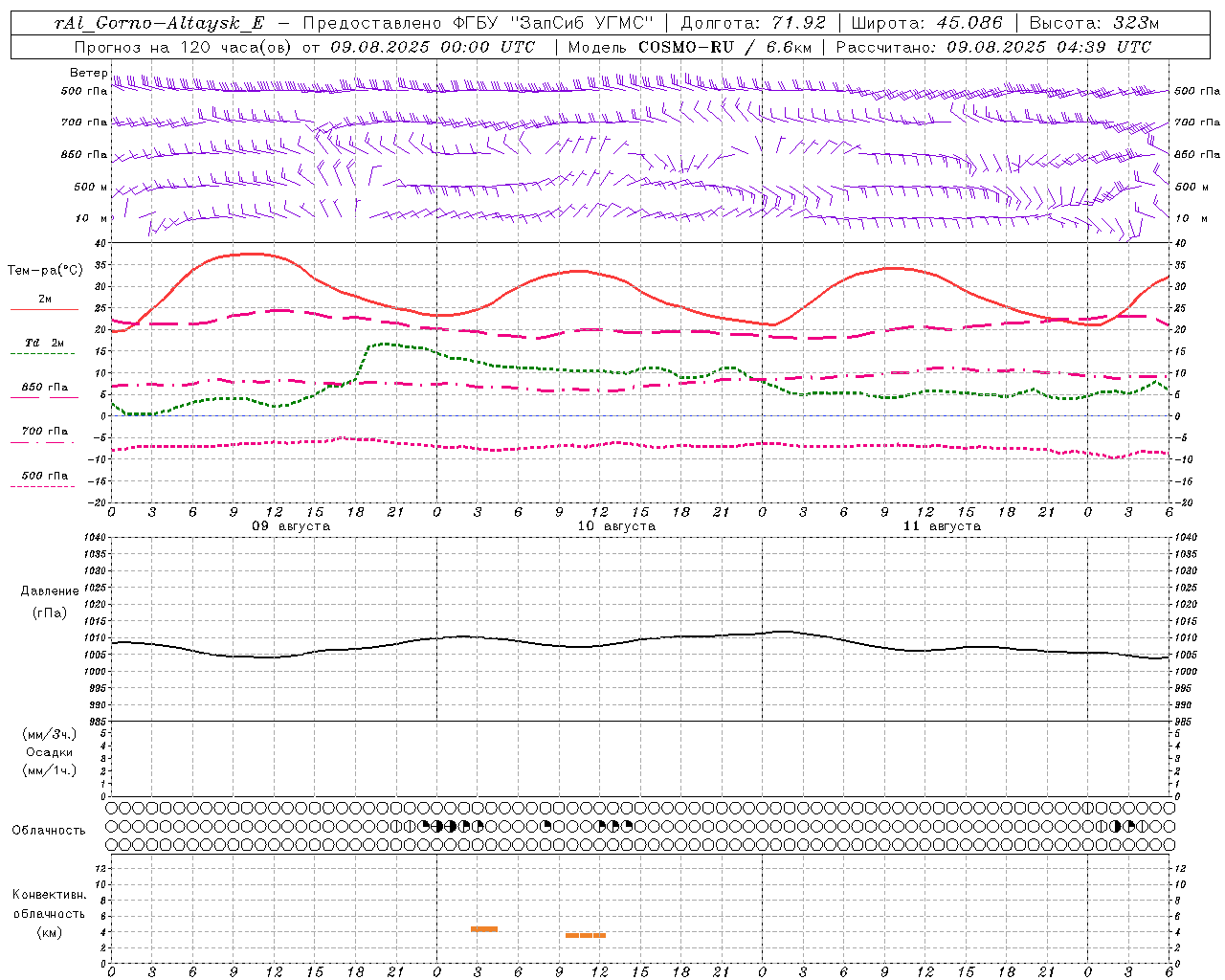Click the Td 2м dew point legend entry
The height and width of the screenshot is (980, 1225).
click(x=45, y=343)
